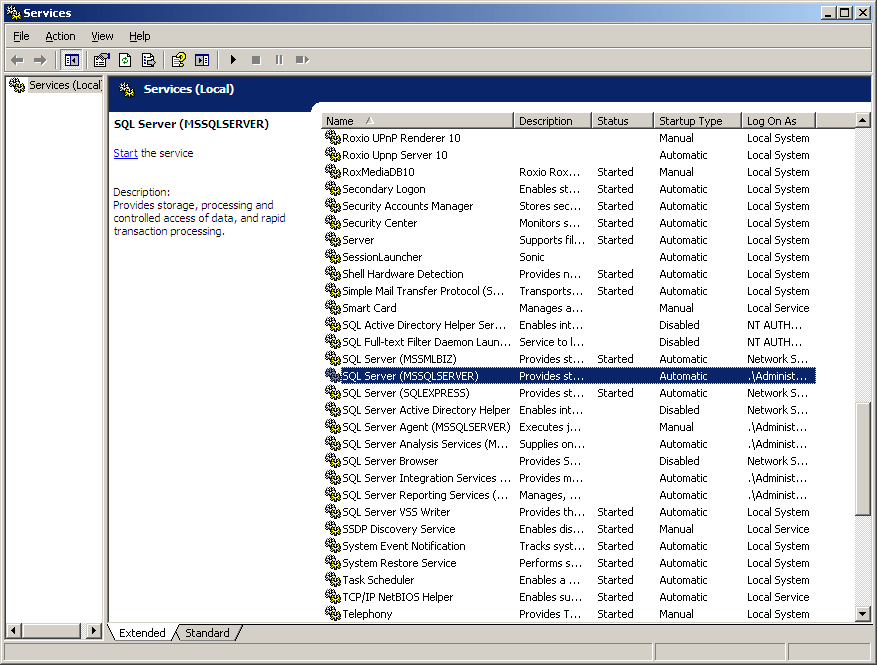877x665 pixels.
Task: Restart the service using the Restart icon
Action: 301,60
